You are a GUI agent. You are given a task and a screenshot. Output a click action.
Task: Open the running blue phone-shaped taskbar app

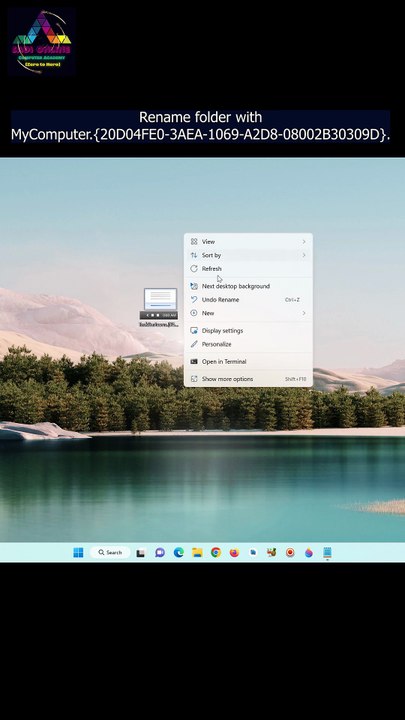click(327, 552)
